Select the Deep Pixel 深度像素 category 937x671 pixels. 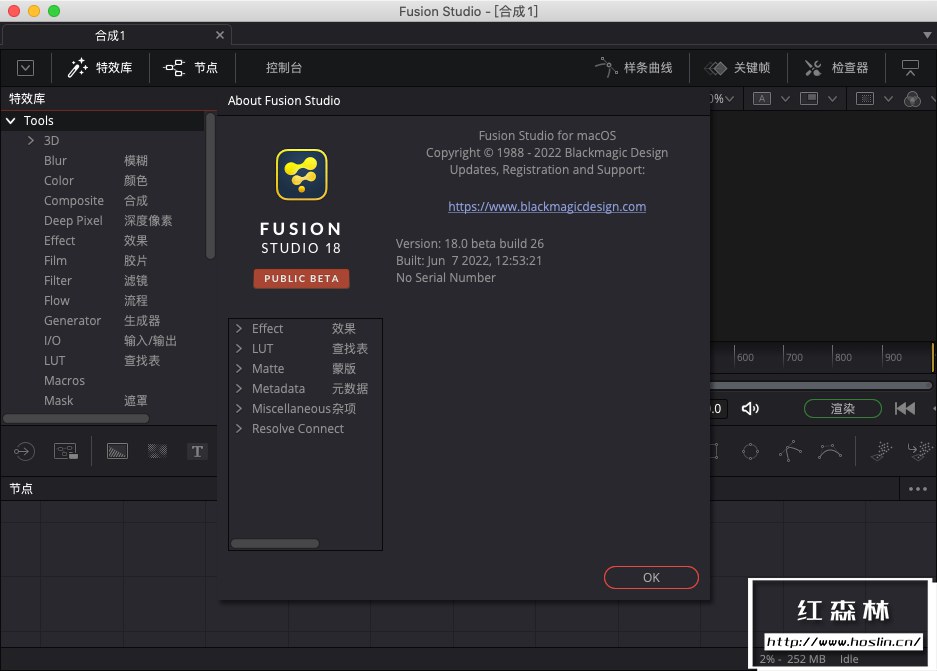[x=108, y=220]
